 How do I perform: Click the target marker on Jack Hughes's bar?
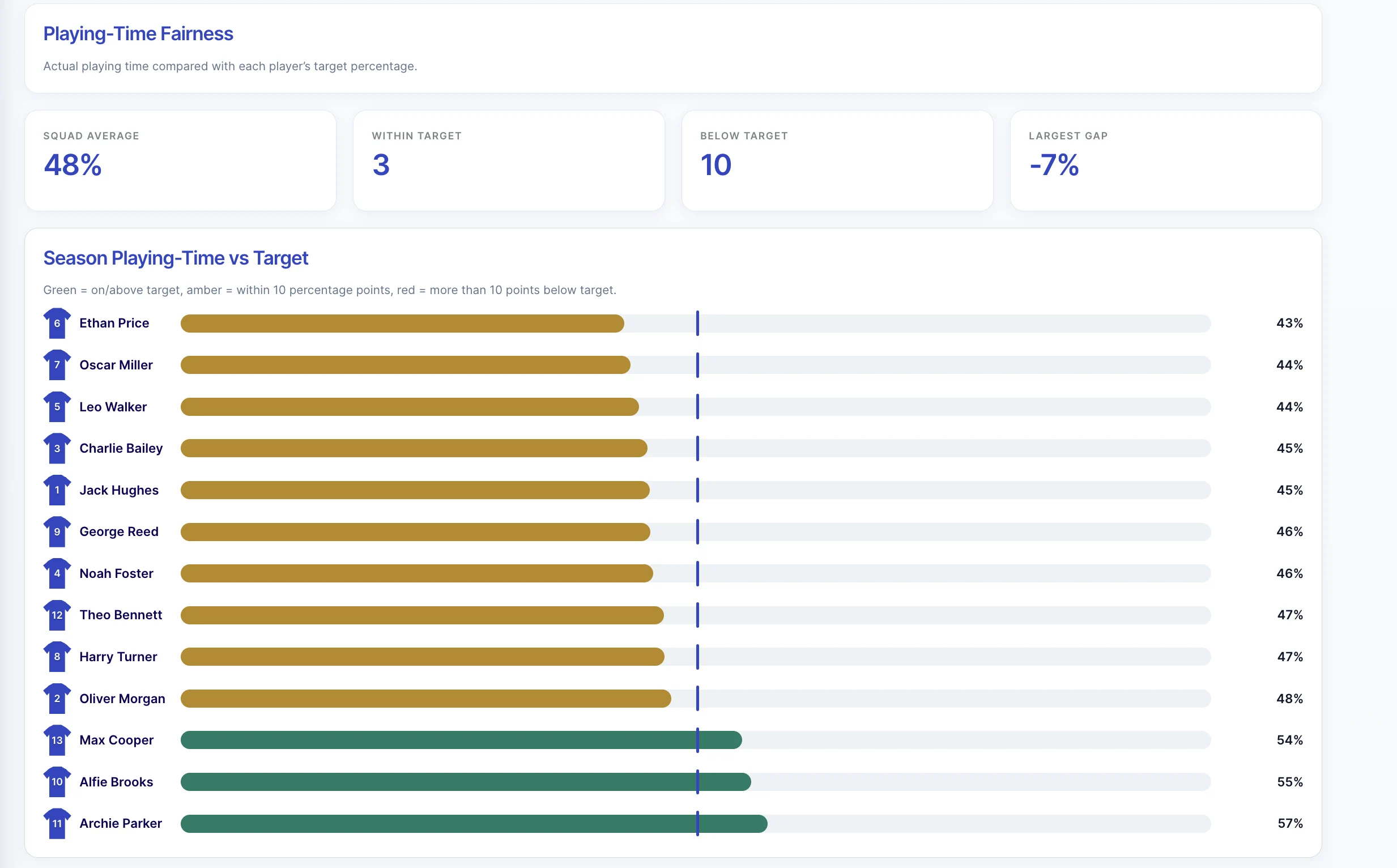click(697, 490)
